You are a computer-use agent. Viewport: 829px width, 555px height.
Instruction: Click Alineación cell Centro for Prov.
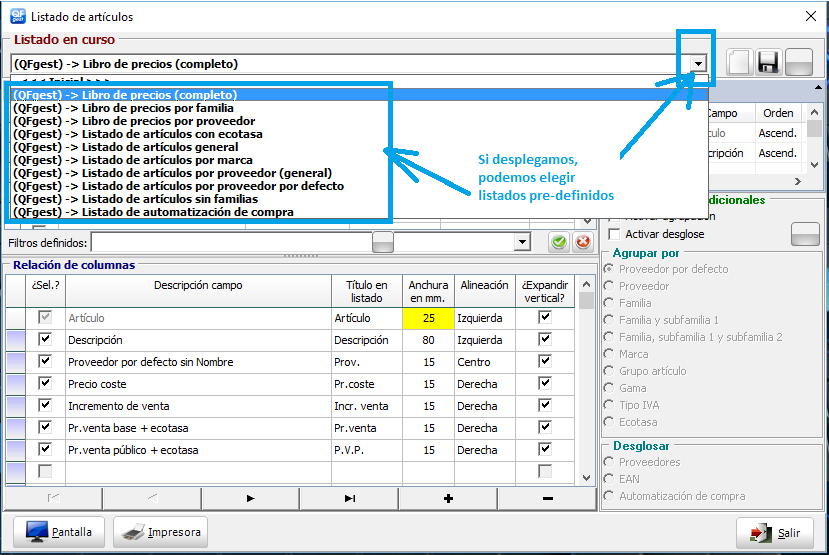(484, 362)
